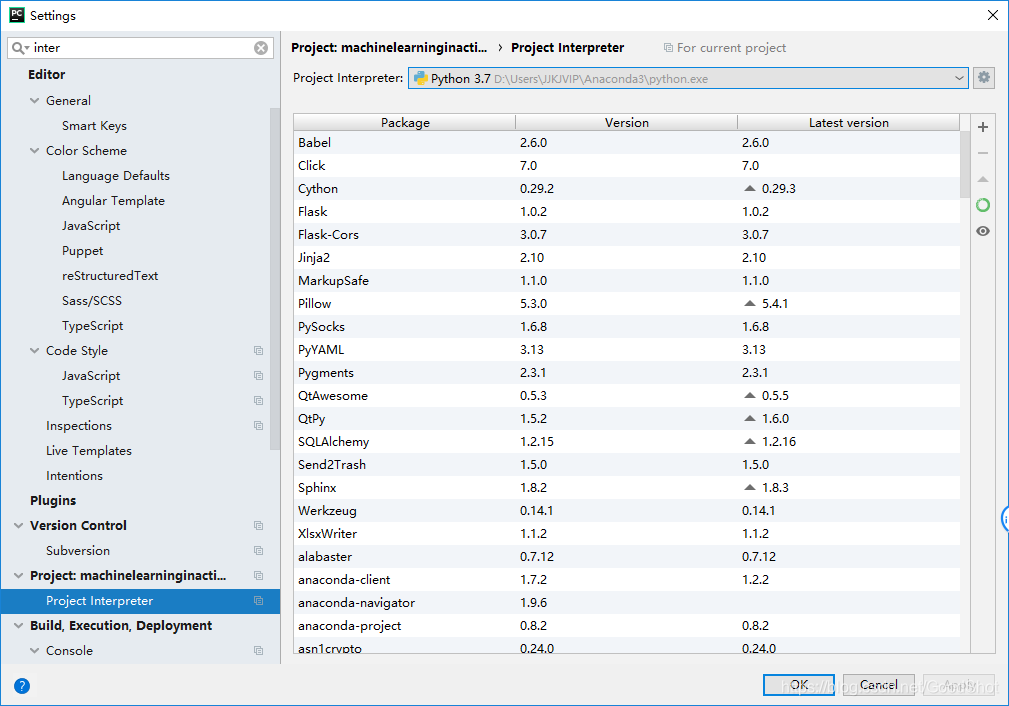The image size is (1009, 706).
Task: Click the upgrade arrow beside Pillow 5.4.1
Action: [x=750, y=303]
